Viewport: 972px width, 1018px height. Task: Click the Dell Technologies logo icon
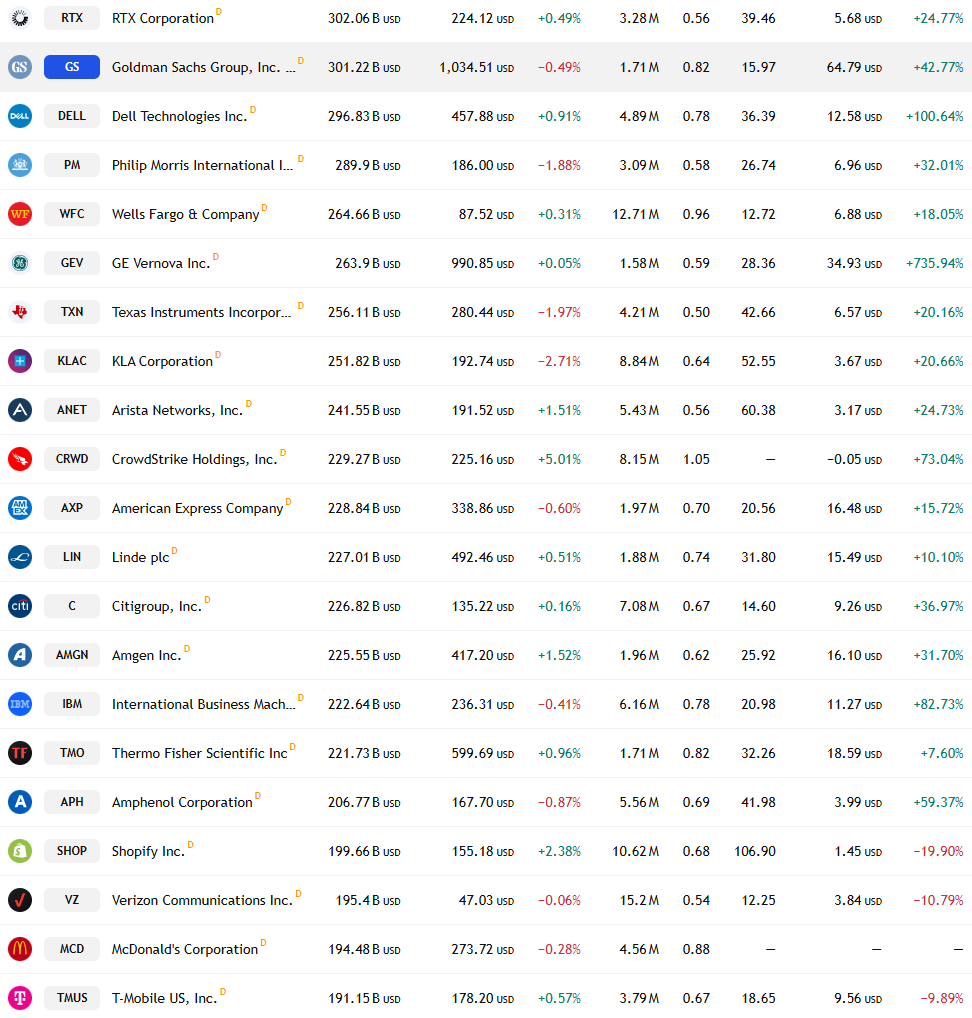(20, 116)
